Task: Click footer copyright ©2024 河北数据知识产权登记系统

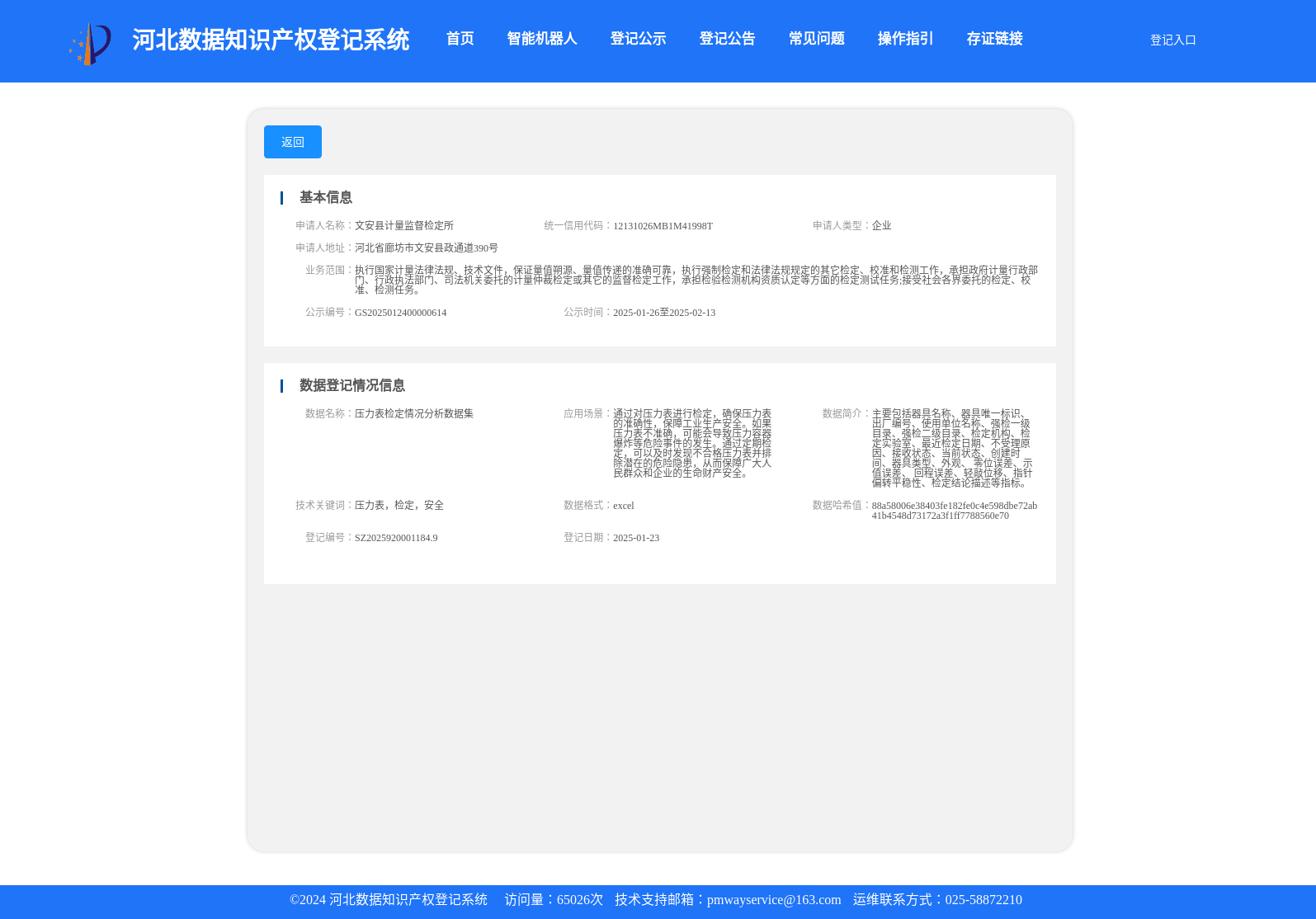Action: [x=389, y=900]
